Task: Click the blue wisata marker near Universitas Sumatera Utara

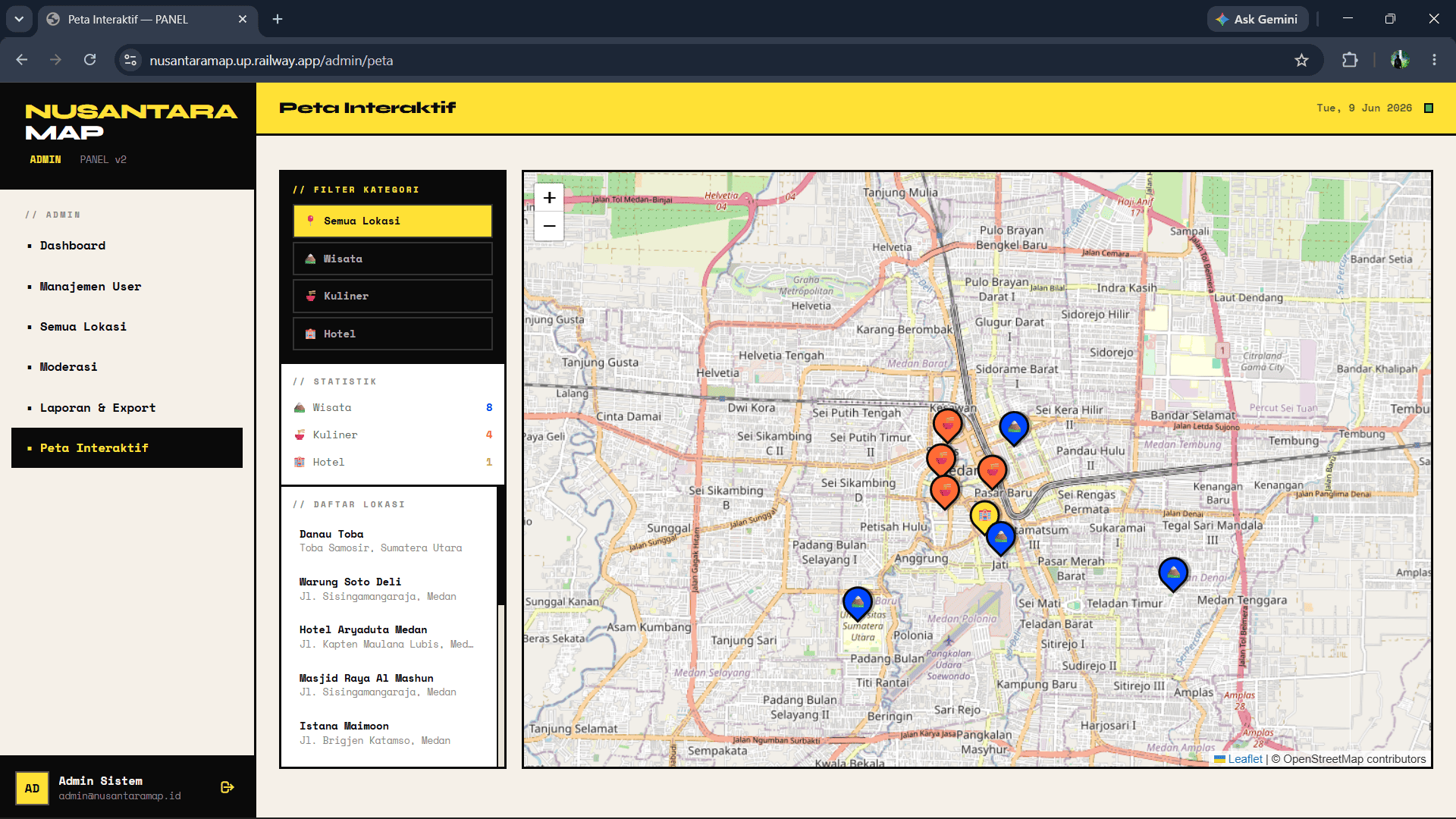Action: (x=858, y=603)
